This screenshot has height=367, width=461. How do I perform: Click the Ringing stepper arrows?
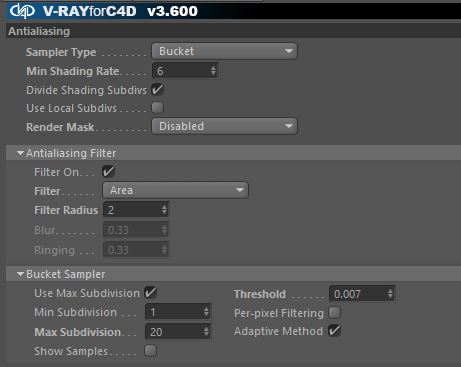[164, 250]
